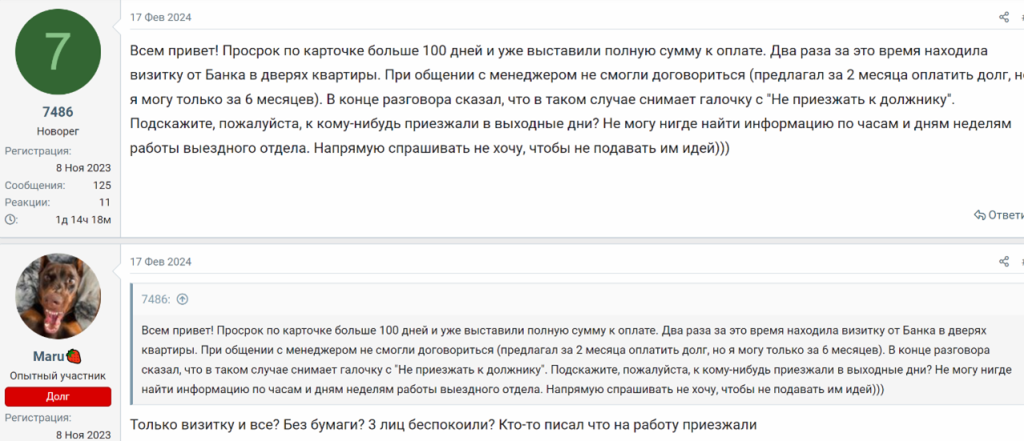The image size is (1024, 441).
Task: Click share icon on Maru's post
Action: [1003, 262]
